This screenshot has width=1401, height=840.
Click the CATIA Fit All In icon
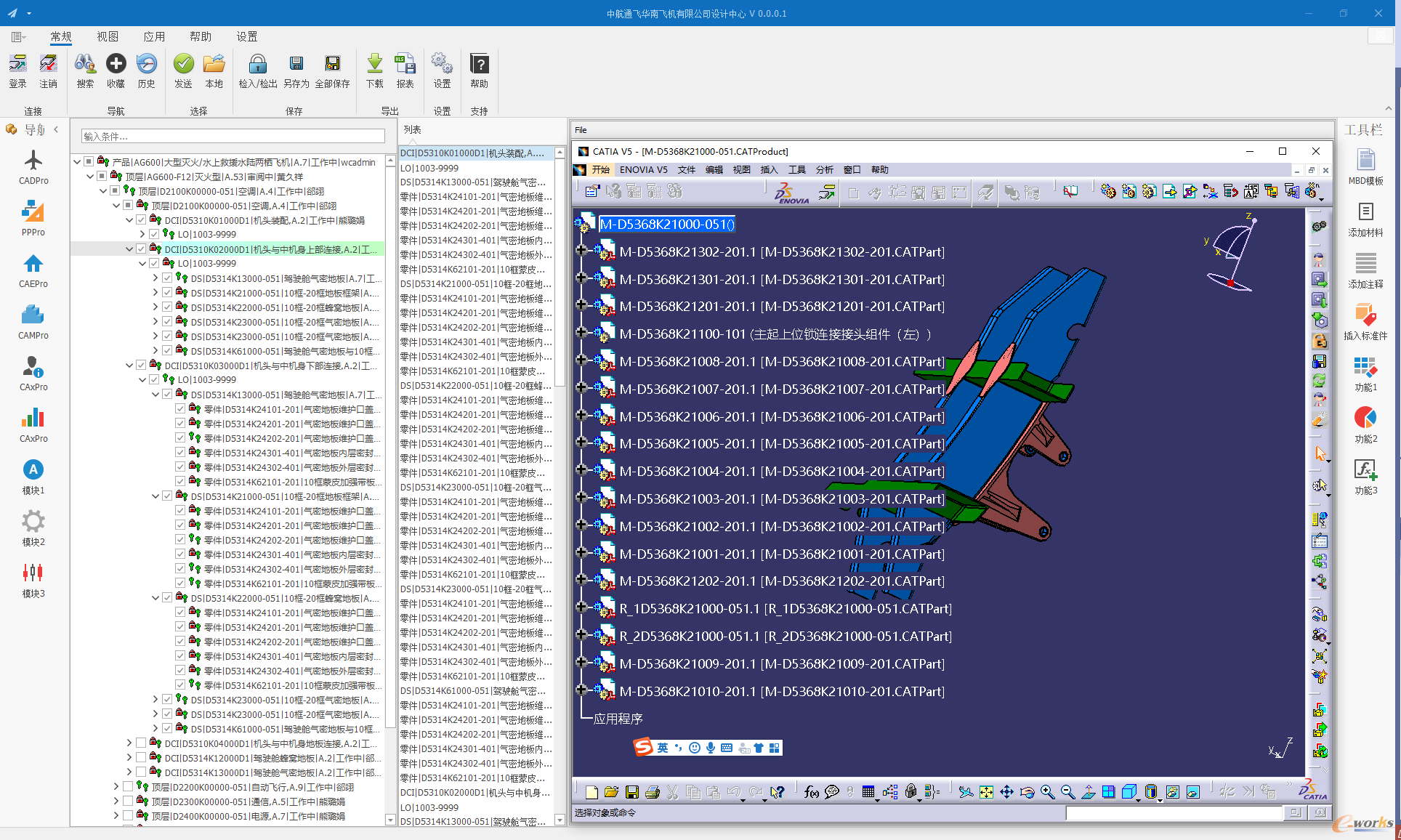click(x=986, y=792)
